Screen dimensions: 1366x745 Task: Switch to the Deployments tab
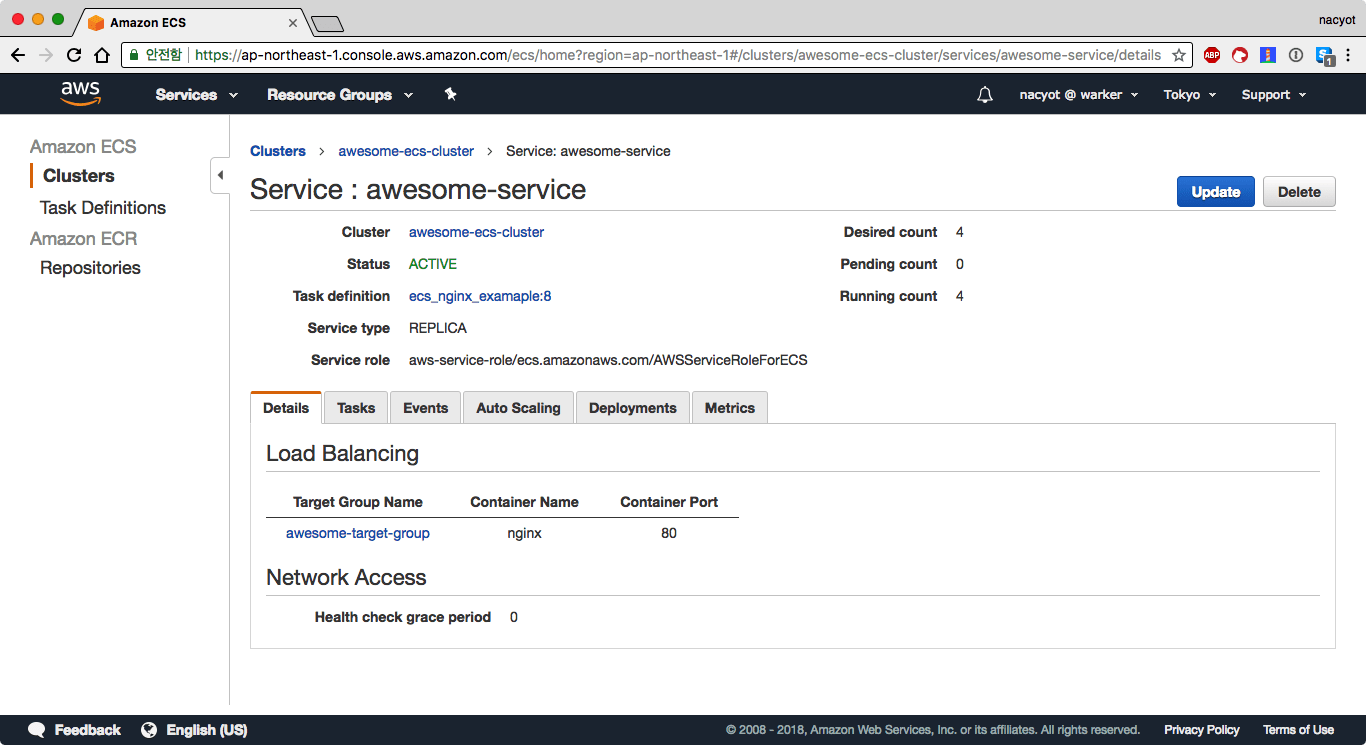pos(632,408)
